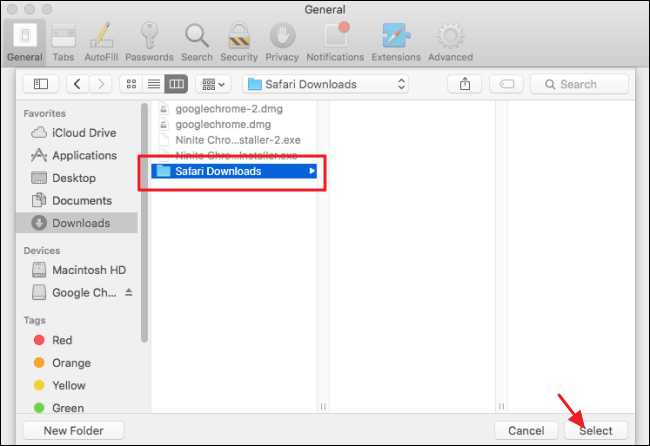Screen dimensions: 650x446
Task: Select Desktop in the sidebar
Action: [79, 178]
